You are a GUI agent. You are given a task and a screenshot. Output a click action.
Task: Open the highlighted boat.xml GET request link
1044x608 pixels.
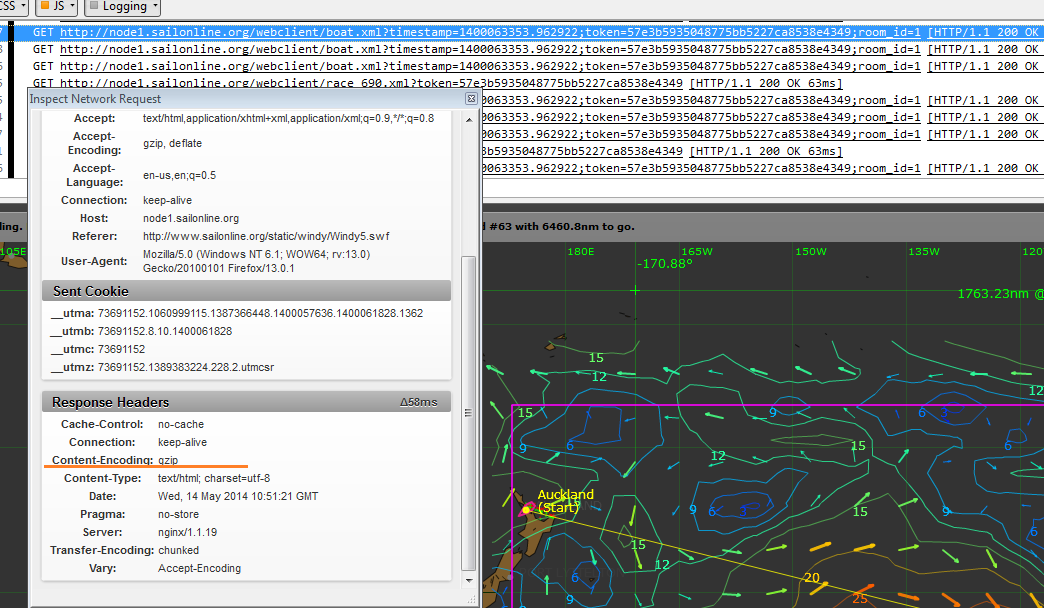tap(490, 32)
